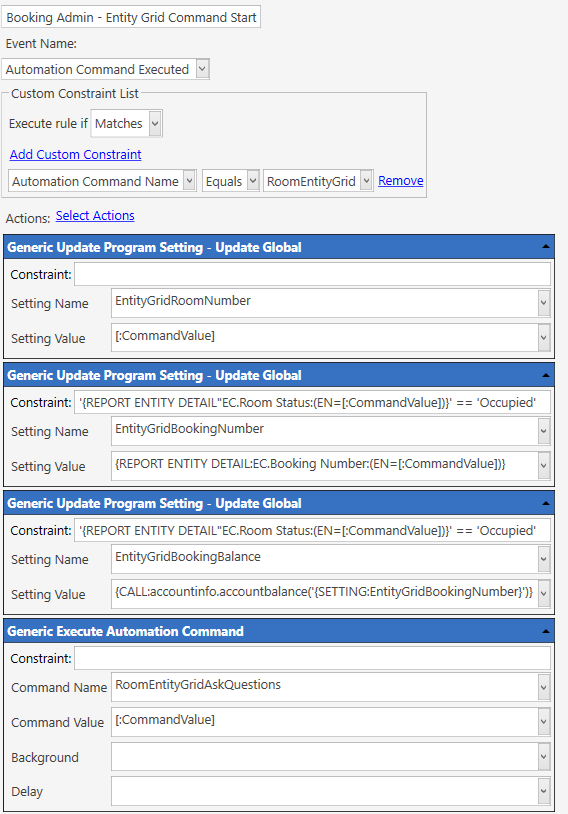Click the empty Constraint field of the first action
Viewport: 568px width, 814px height.
(x=313, y=274)
